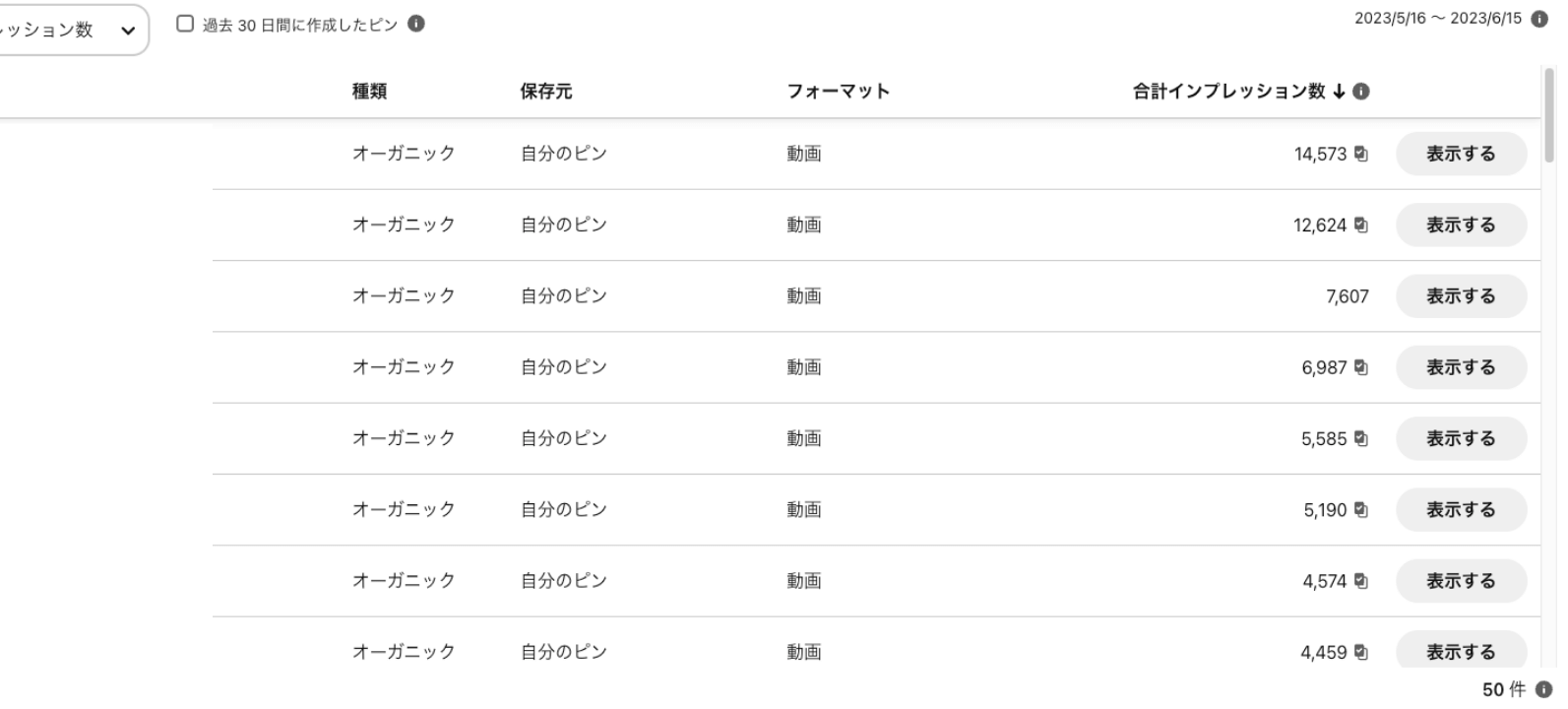
Task: Click the 種類 column header
Action: (369, 92)
